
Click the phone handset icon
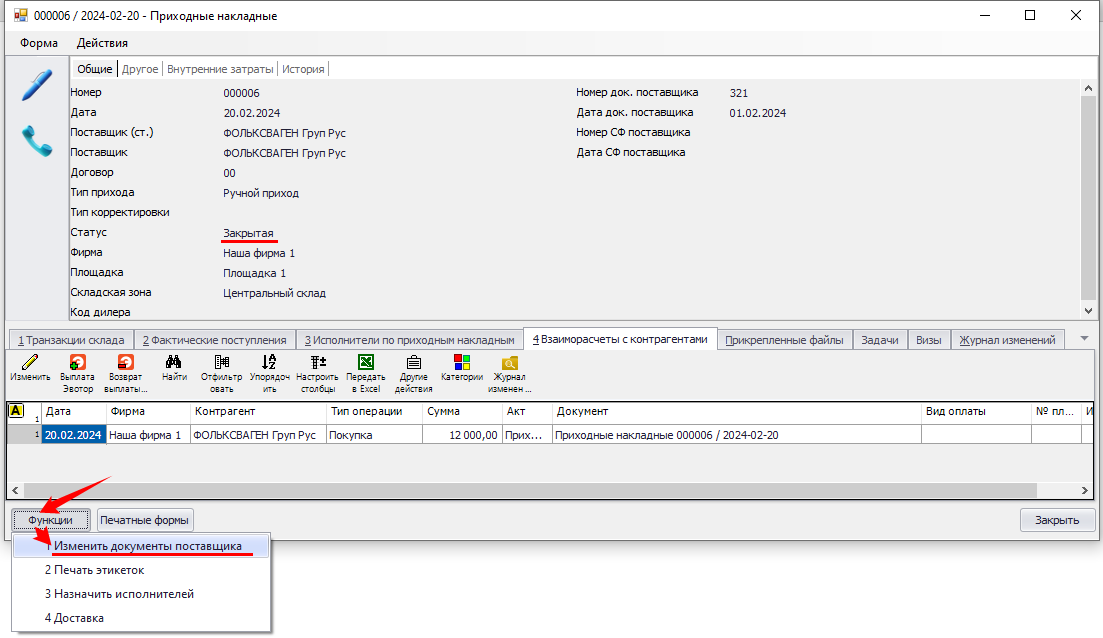pos(36,141)
